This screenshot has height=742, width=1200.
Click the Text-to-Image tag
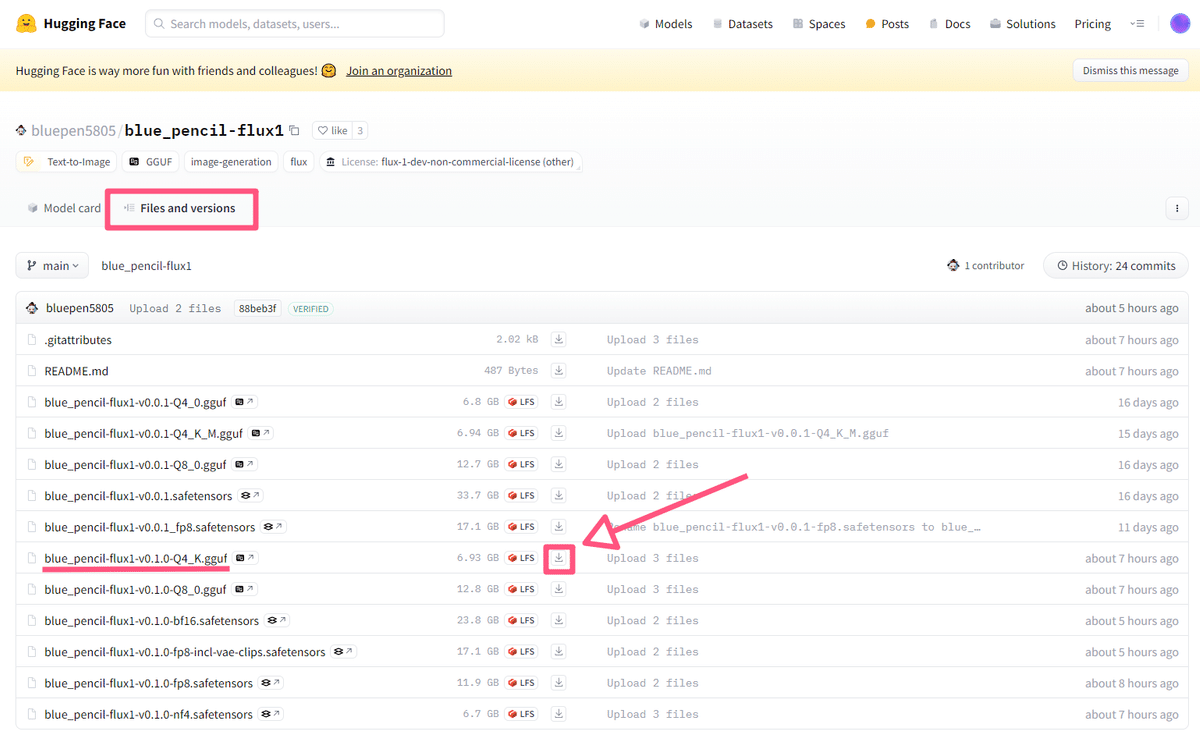pyautogui.click(x=67, y=162)
